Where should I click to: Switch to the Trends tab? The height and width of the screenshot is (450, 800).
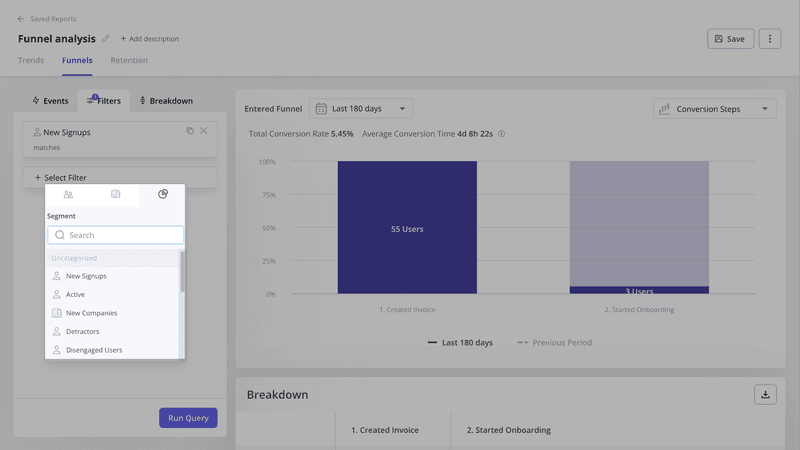[x=31, y=61]
